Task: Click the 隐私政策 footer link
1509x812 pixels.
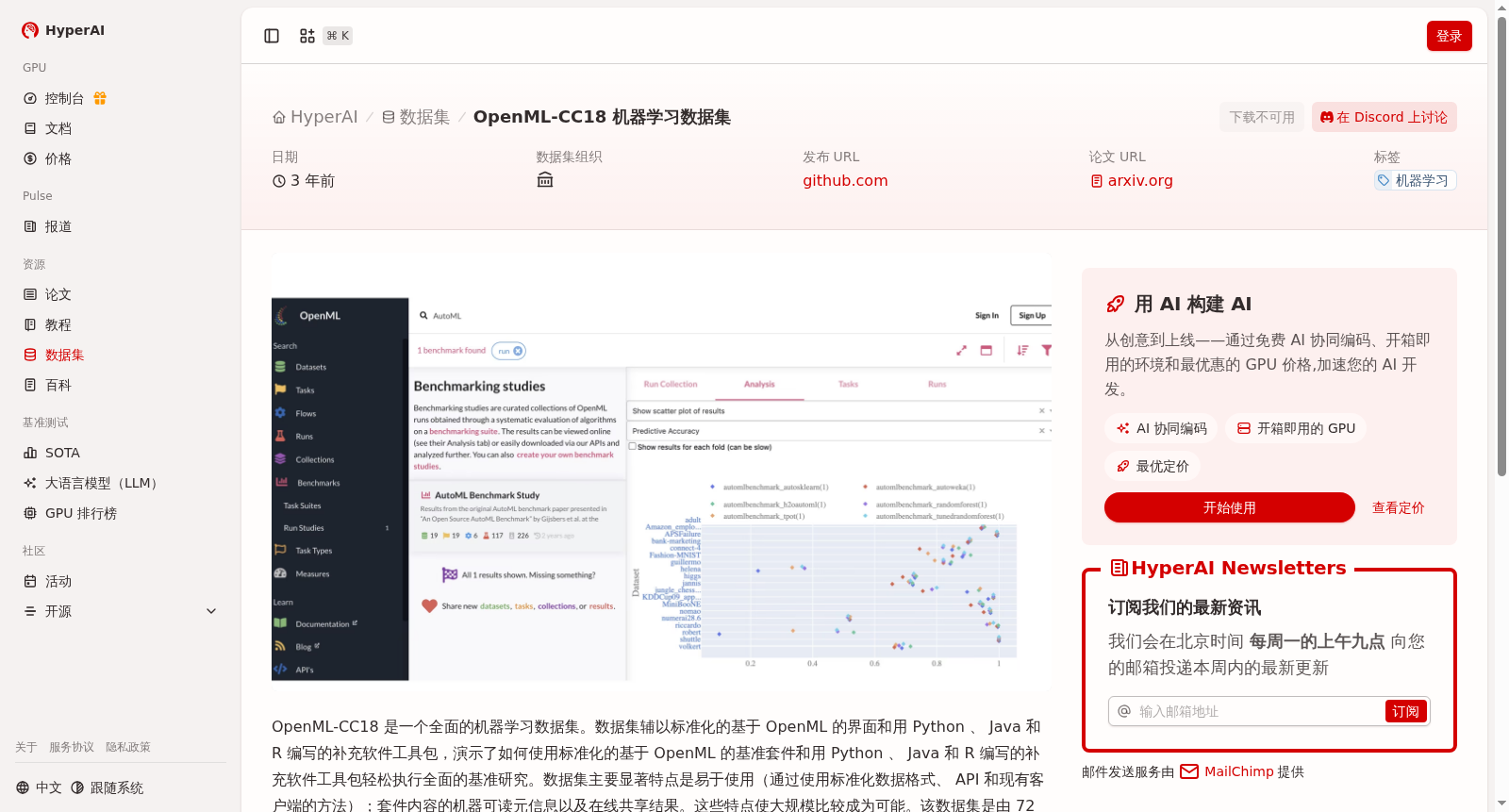Action: point(128,747)
